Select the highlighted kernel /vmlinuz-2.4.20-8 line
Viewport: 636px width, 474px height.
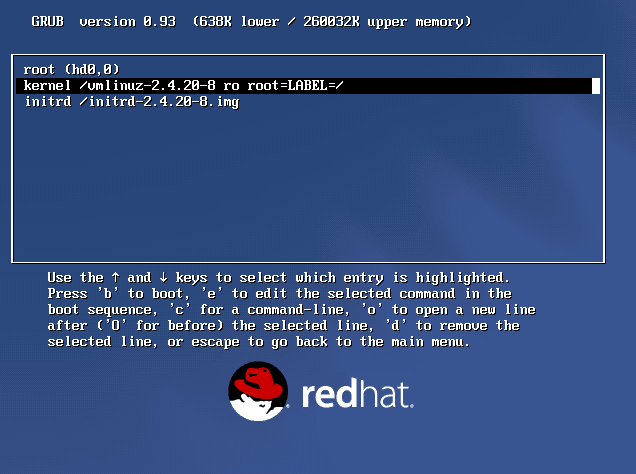[308, 86]
